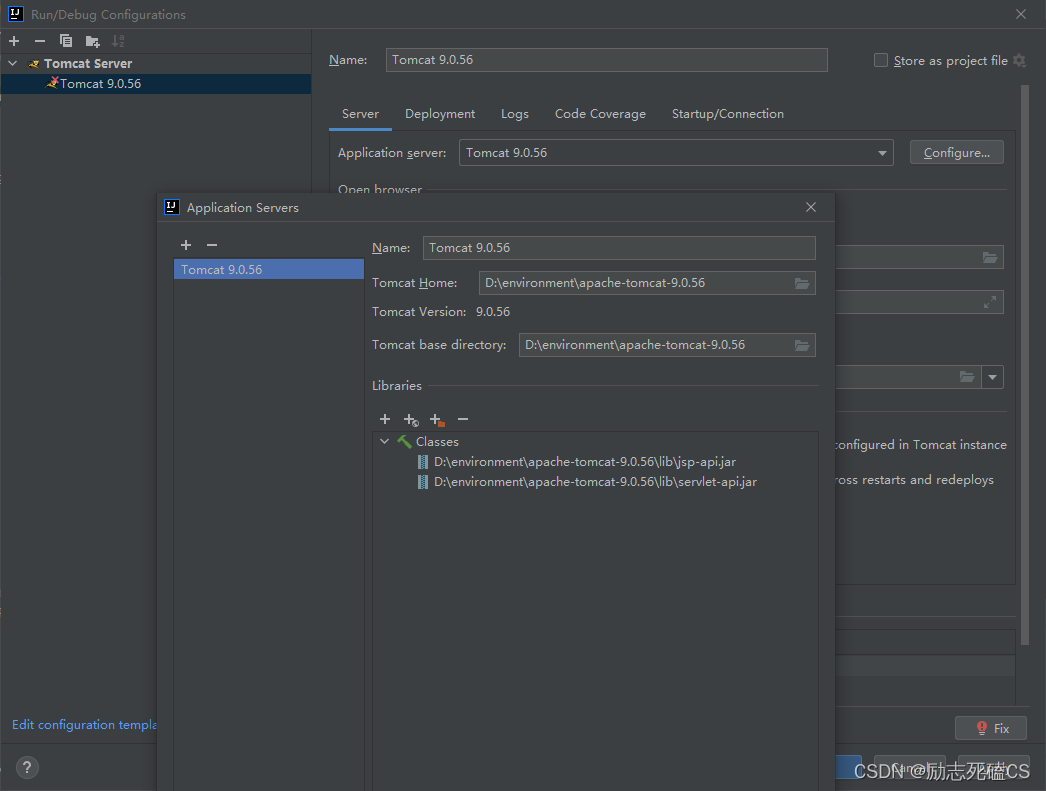Select Tomcat 9.0.56 in Application Servers list
This screenshot has width=1046, height=791.
[268, 269]
